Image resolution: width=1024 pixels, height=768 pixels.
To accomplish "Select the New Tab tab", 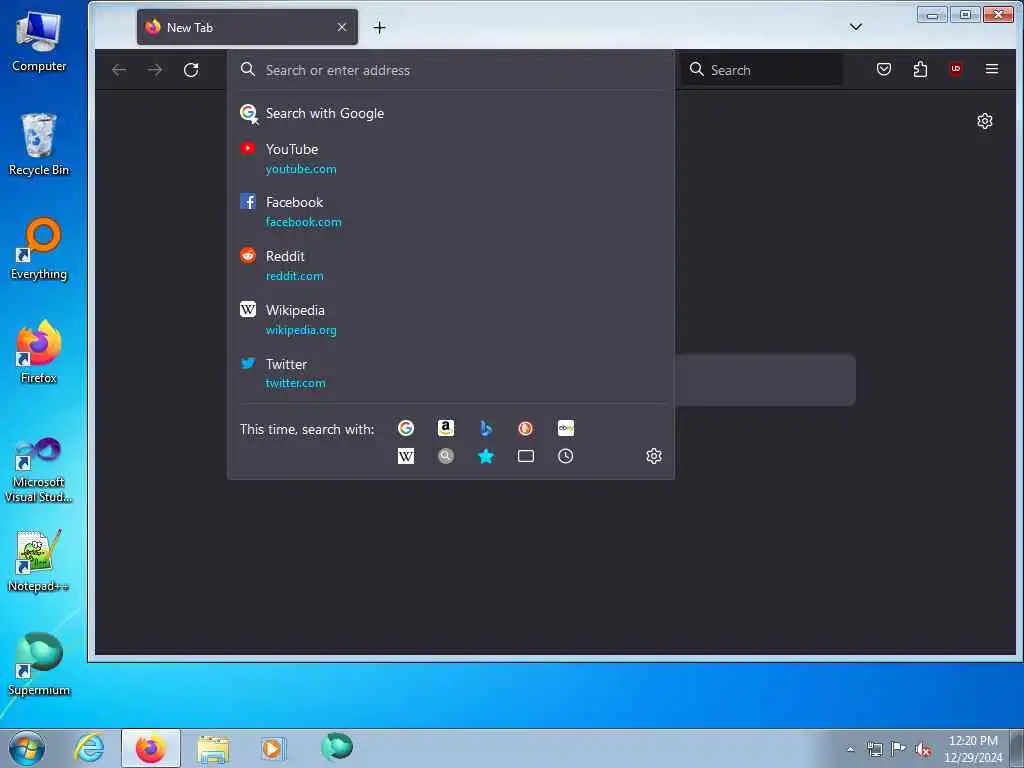I will [247, 27].
